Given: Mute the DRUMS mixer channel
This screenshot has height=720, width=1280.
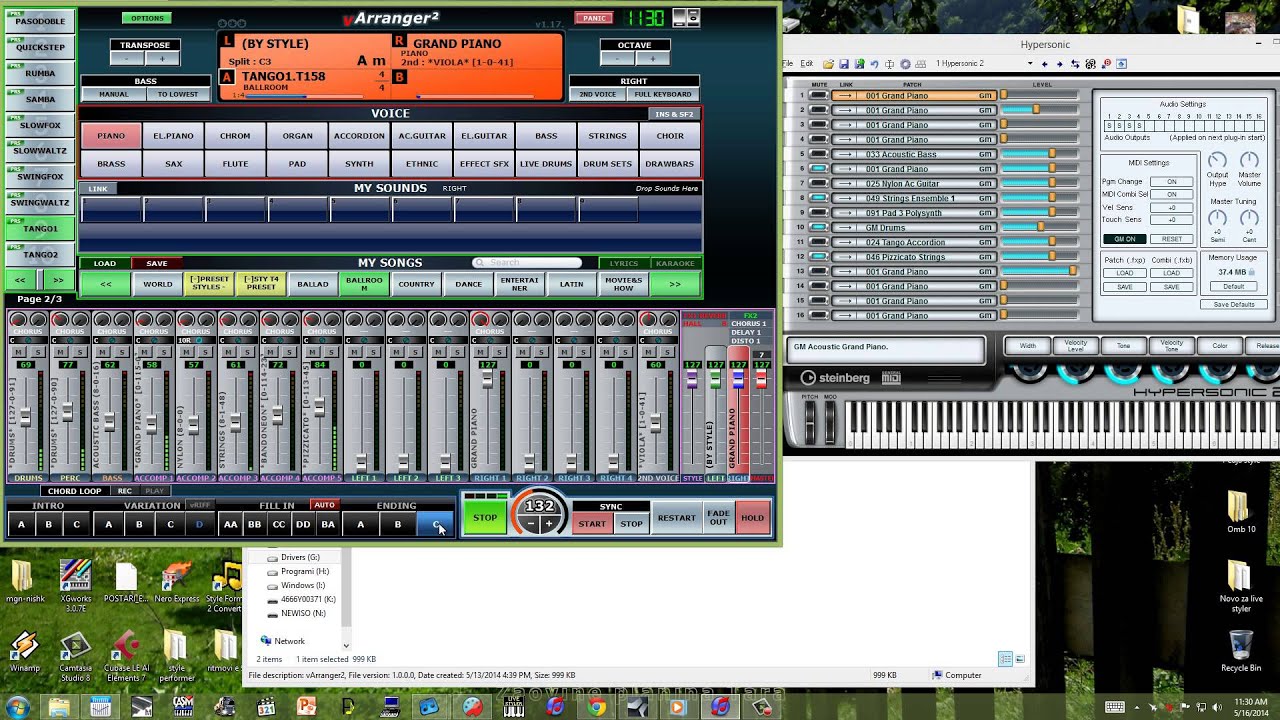Looking at the screenshot, I should 20,352.
